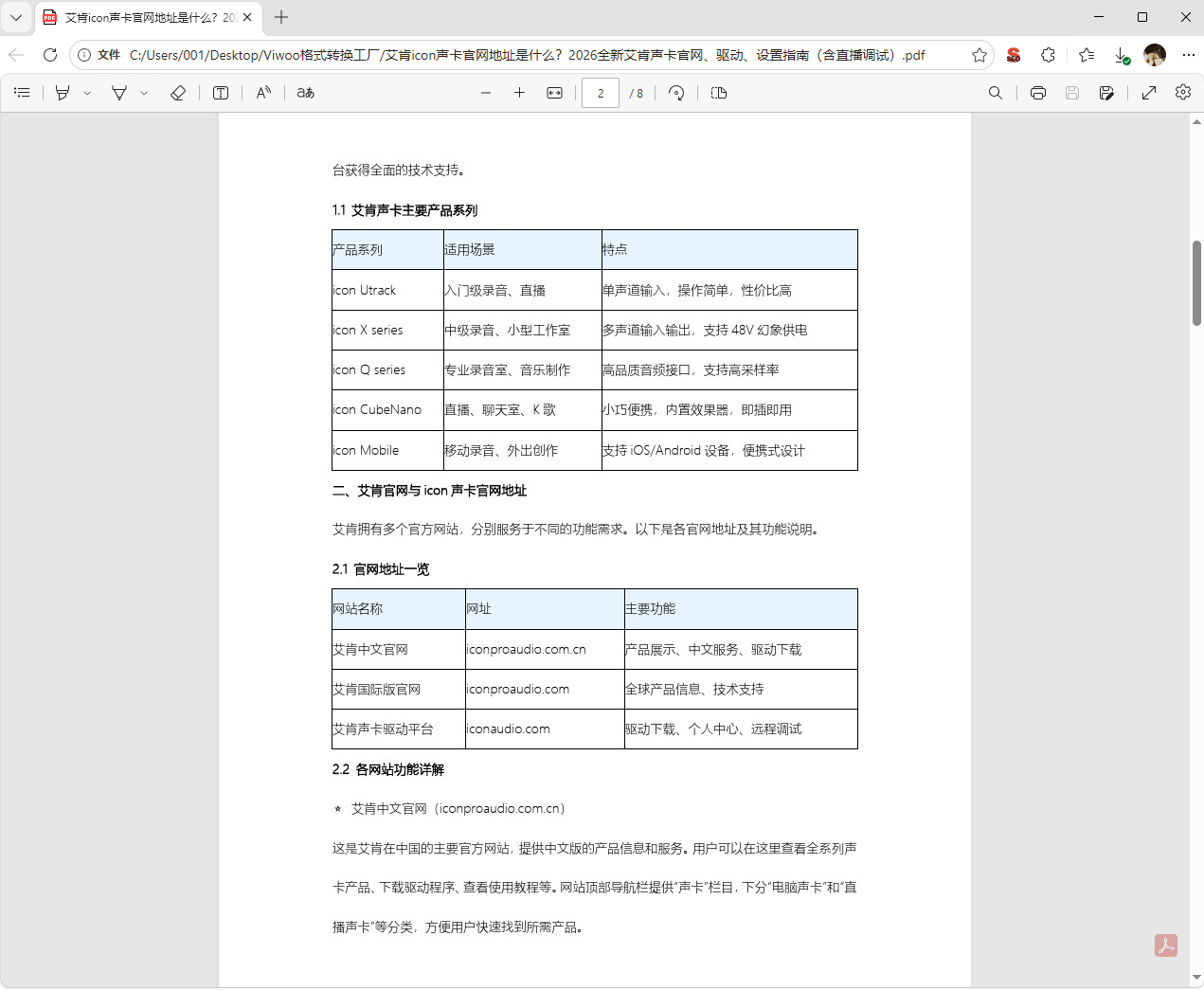Screen dimensions: 1204x990
Task: Open the red S extension
Action: [x=1014, y=55]
